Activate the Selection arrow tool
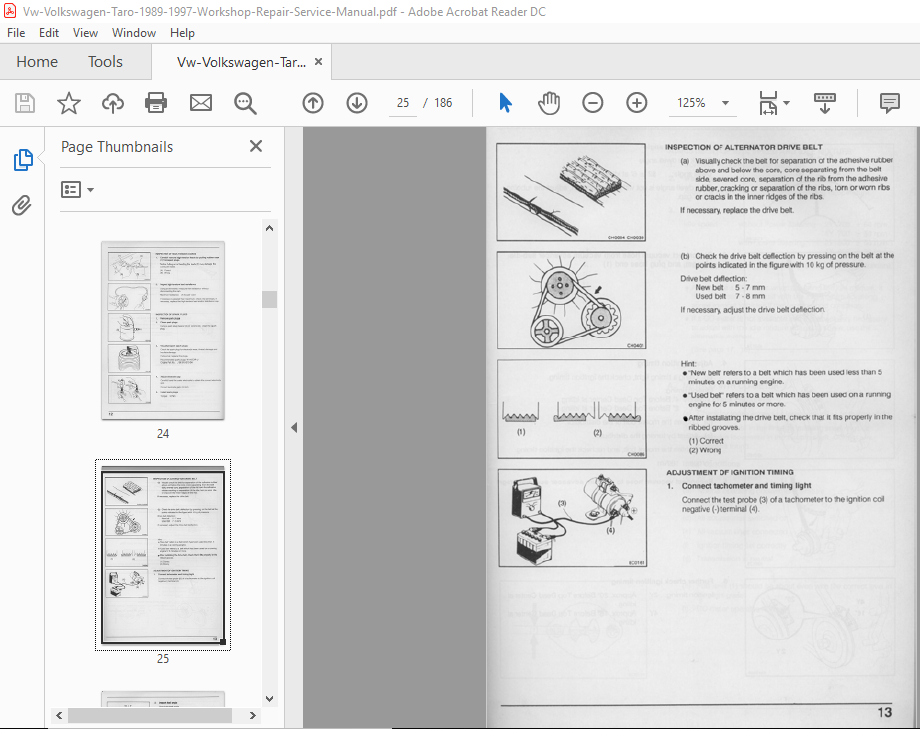This screenshot has height=729, width=920. coord(505,103)
